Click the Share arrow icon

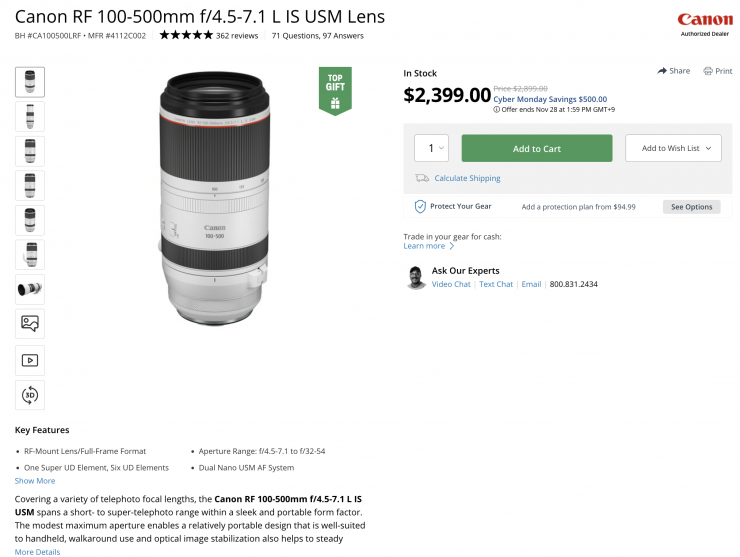(662, 71)
